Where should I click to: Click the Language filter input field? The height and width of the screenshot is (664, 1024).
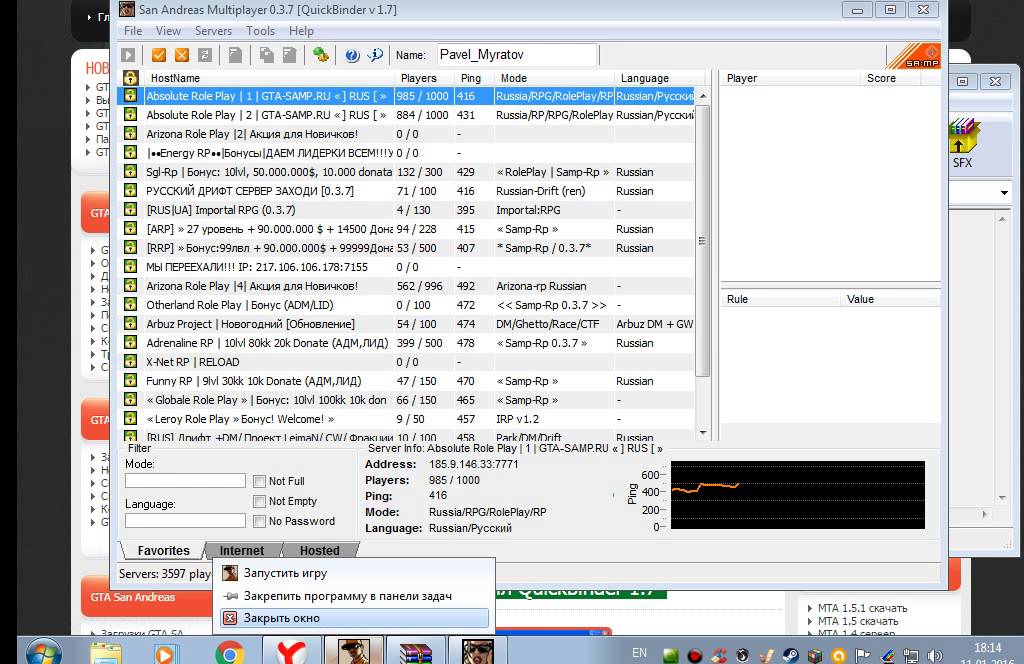pyautogui.click(x=185, y=520)
